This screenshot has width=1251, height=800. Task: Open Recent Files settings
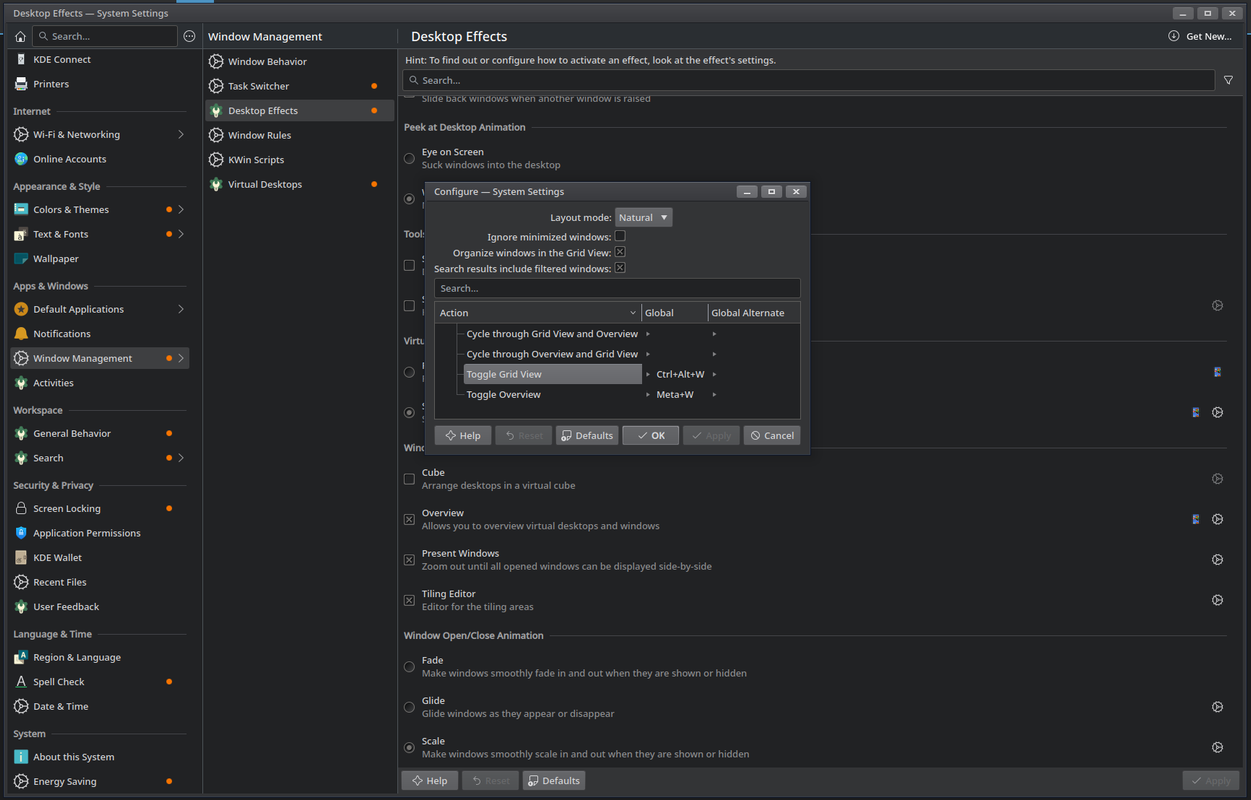pos(99,582)
